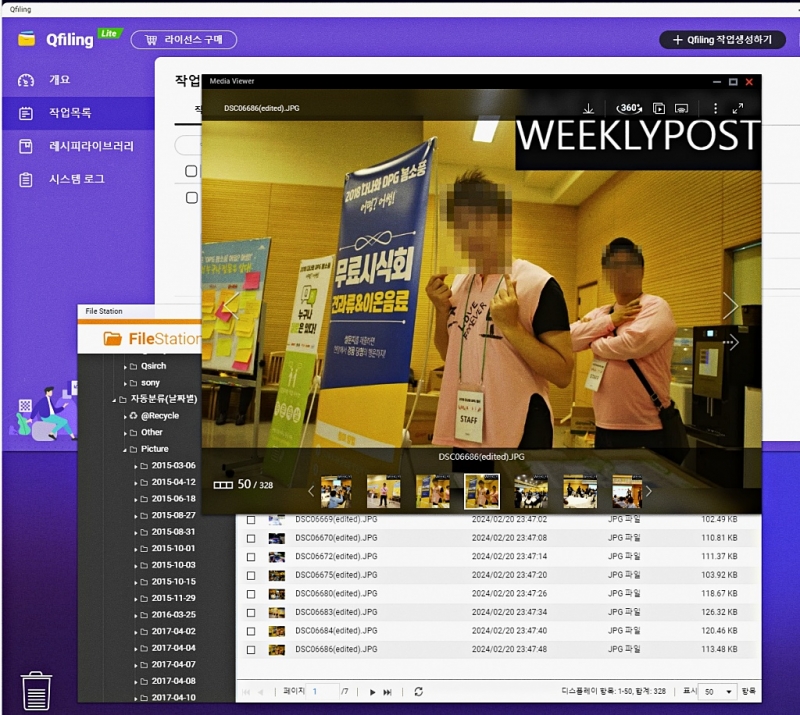Show the next photo with right arrow
The image size is (800, 715).
[x=730, y=306]
